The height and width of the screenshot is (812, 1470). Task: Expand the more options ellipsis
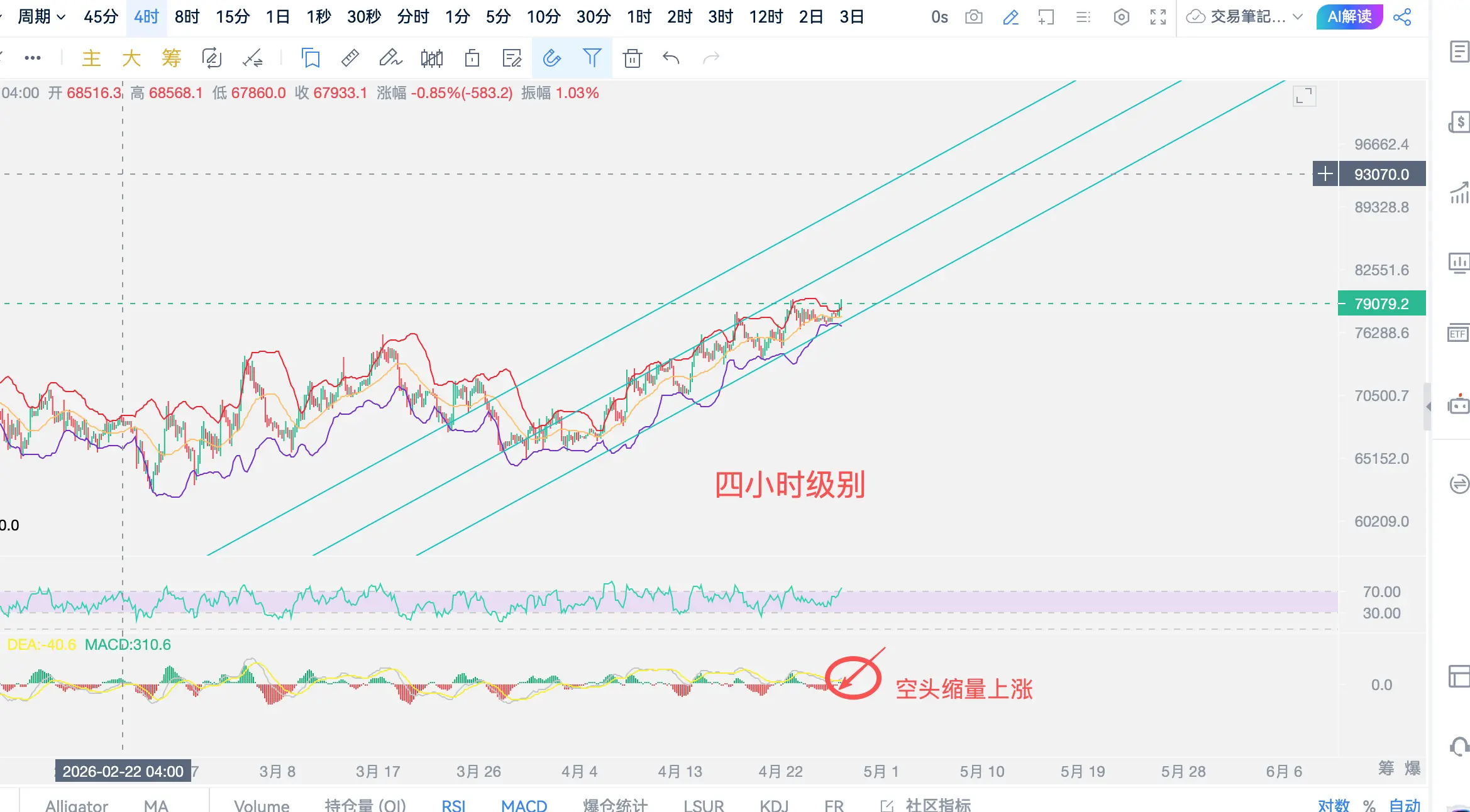pyautogui.click(x=33, y=58)
